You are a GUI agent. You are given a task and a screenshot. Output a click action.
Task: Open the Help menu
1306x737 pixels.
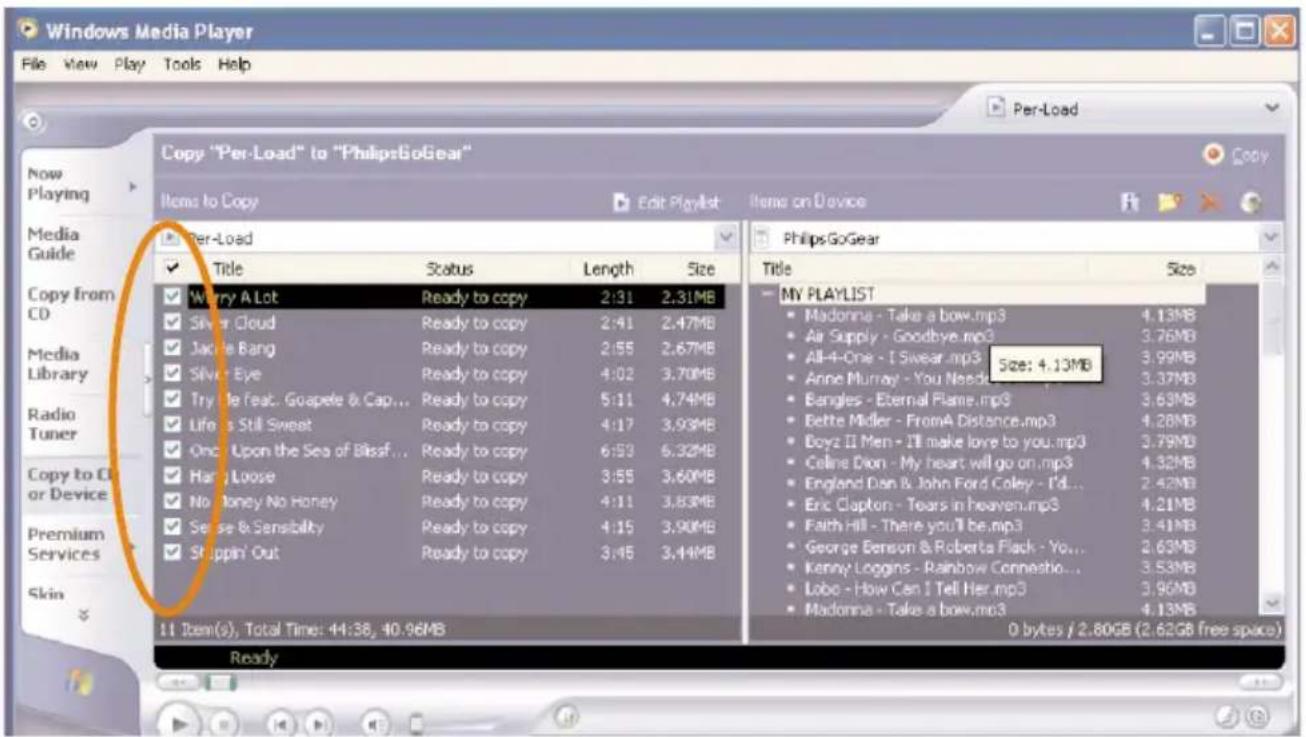click(235, 65)
